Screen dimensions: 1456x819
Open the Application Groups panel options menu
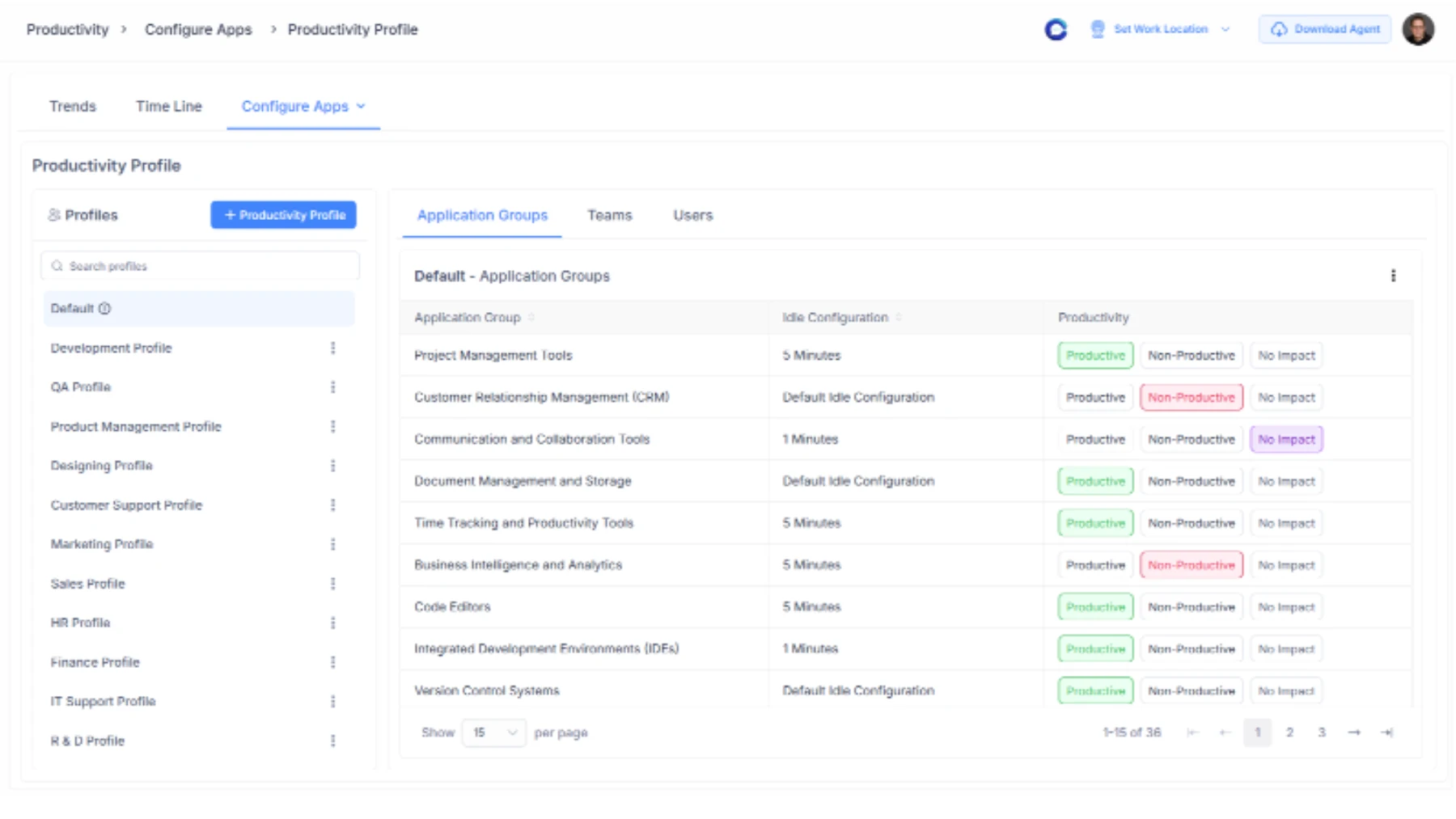(x=1394, y=276)
